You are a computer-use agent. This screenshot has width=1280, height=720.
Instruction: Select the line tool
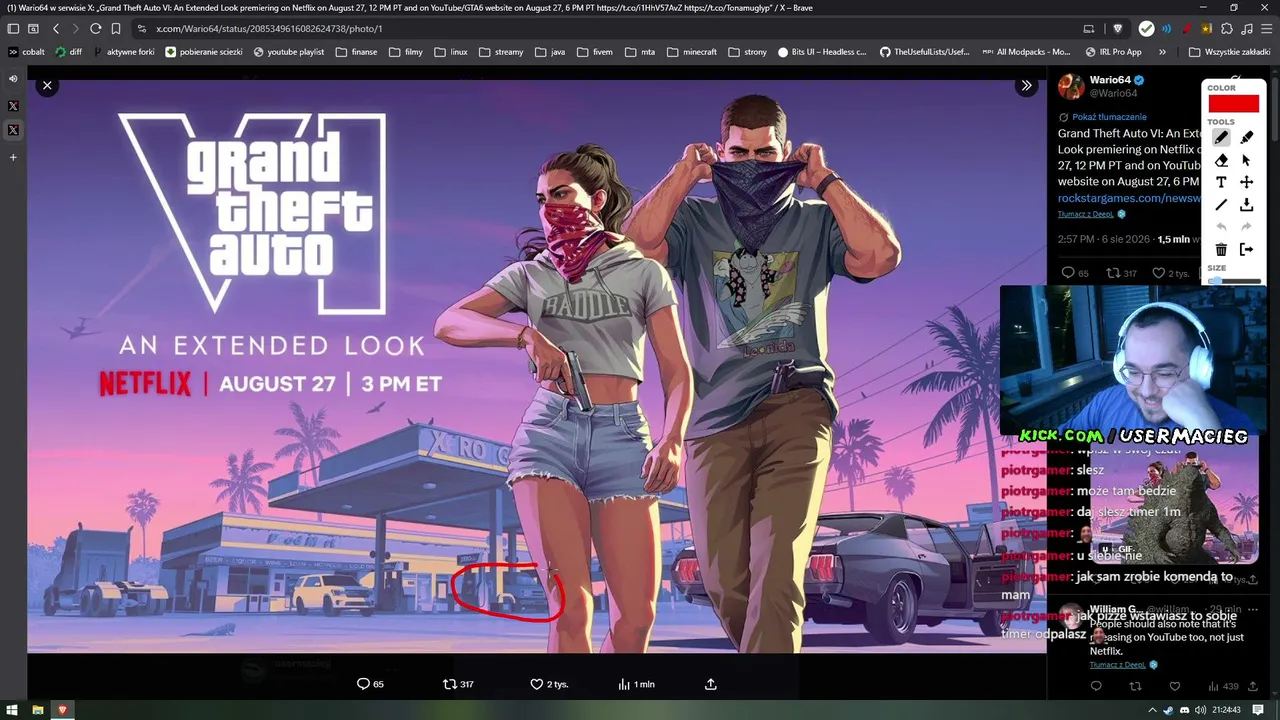1221,204
